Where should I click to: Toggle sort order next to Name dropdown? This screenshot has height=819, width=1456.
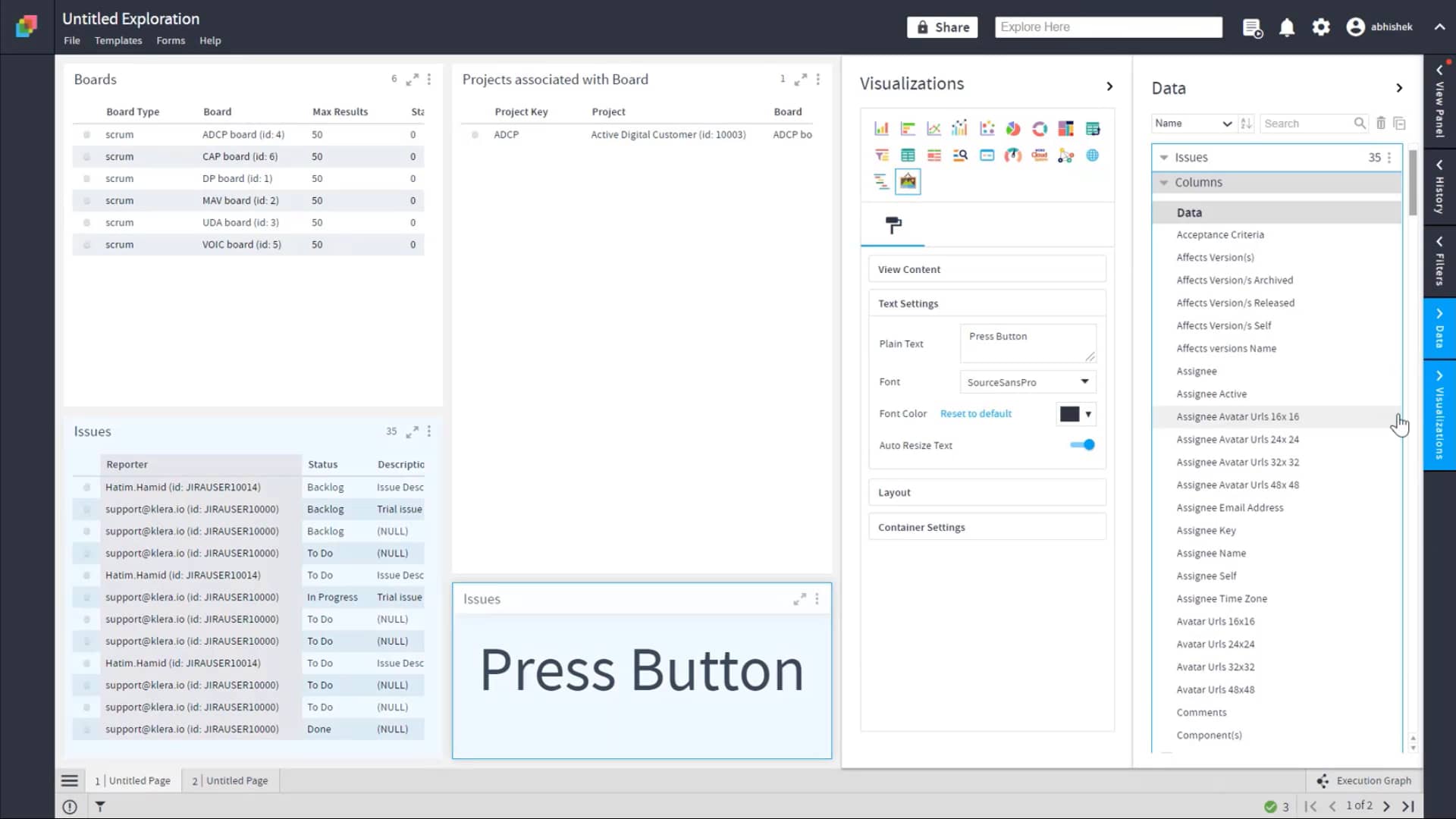tap(1246, 123)
